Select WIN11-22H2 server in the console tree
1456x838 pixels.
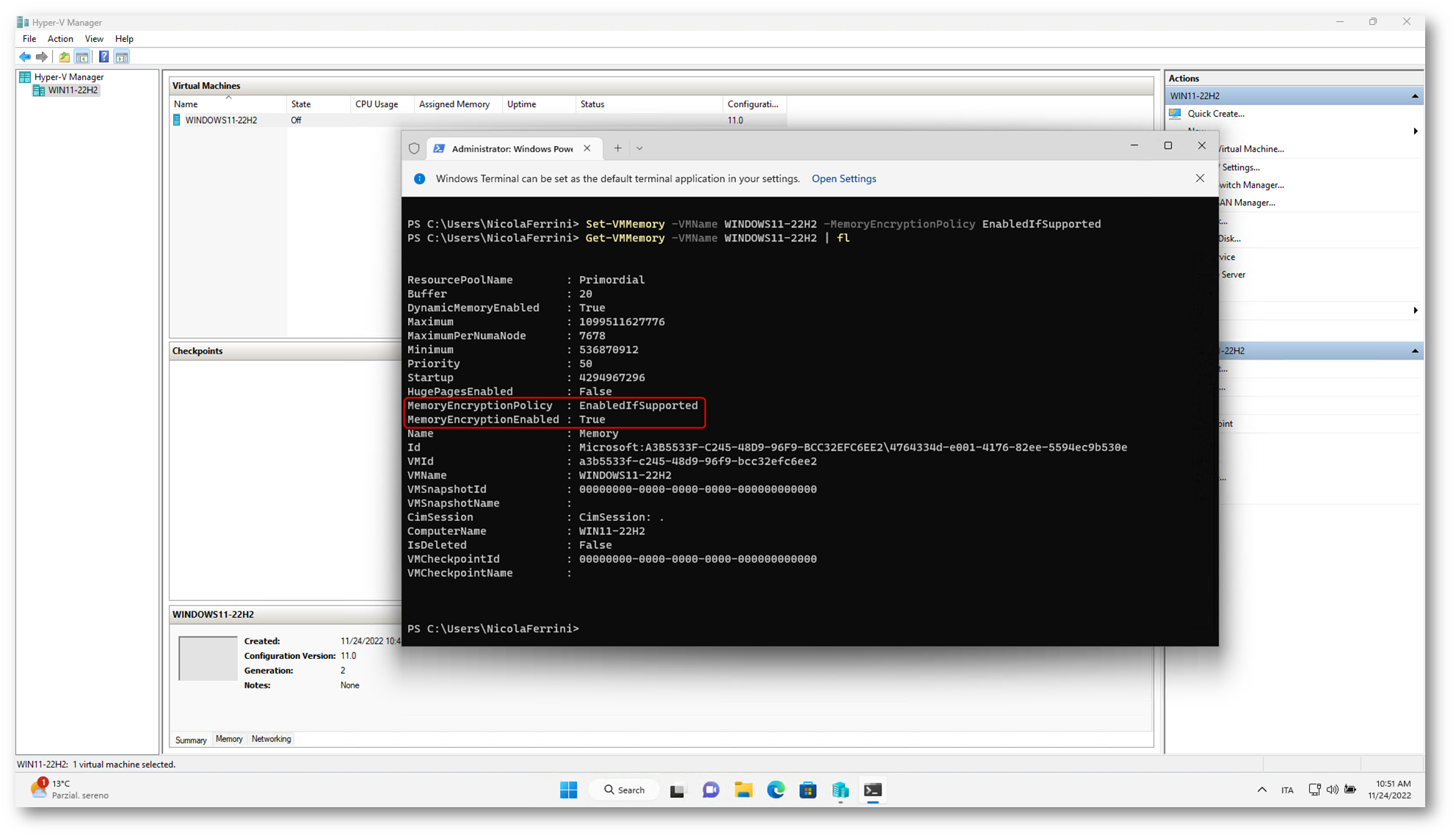click(73, 90)
